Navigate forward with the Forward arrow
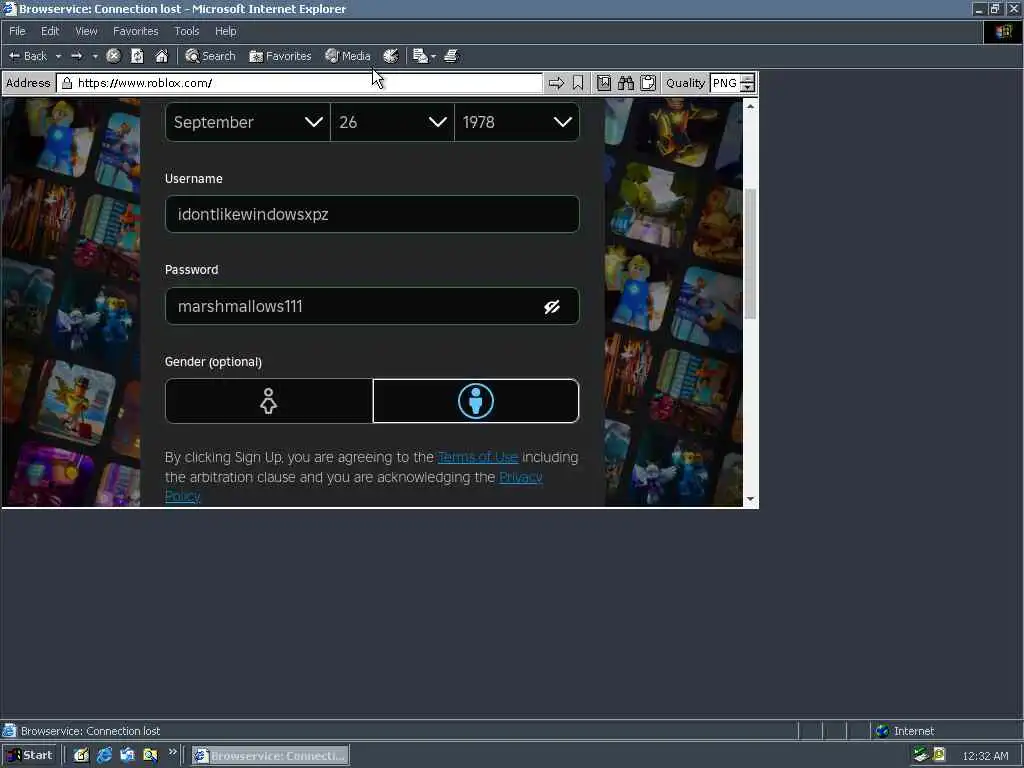 76,56
